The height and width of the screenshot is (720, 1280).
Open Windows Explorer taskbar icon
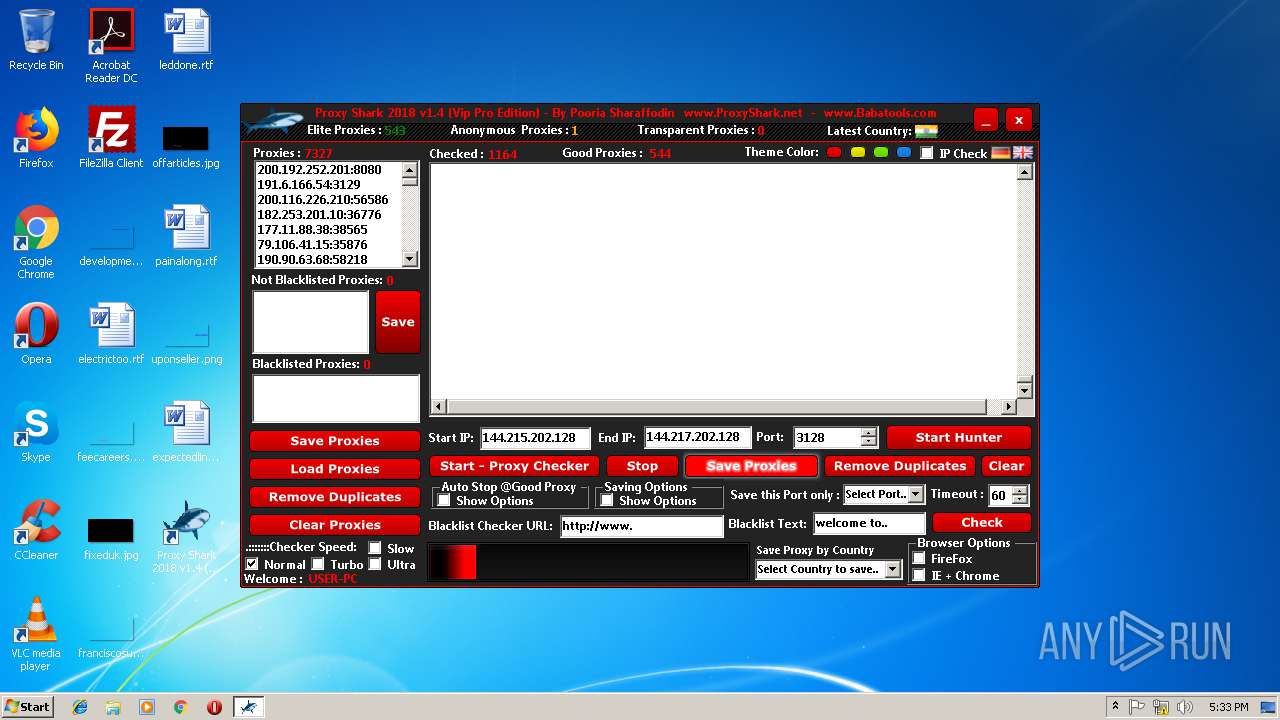[x=113, y=707]
